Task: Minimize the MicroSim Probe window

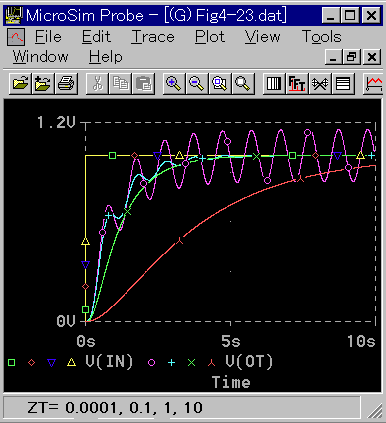Action: click(331, 16)
